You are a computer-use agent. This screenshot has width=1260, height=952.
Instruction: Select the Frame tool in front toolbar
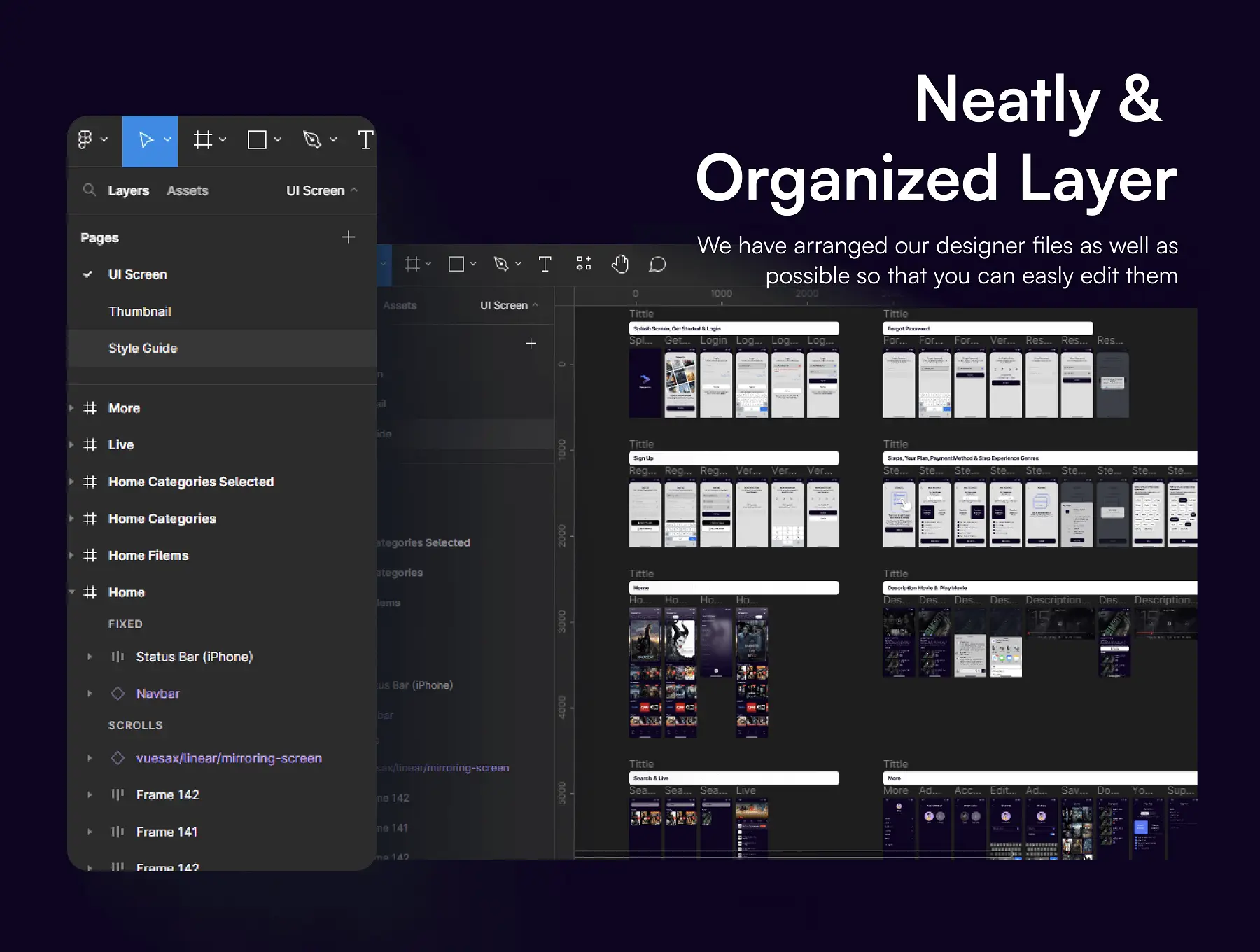tap(202, 141)
